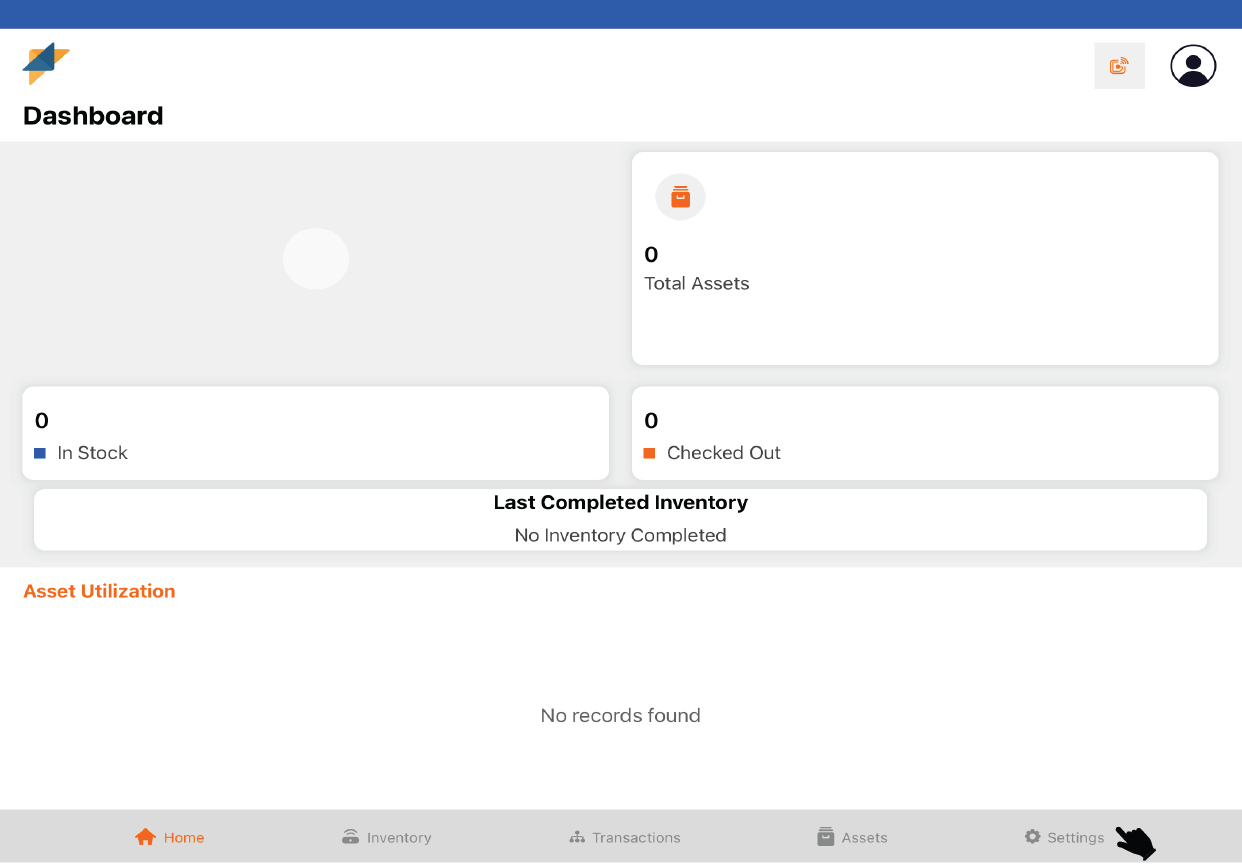Viewport: 1242px width, 866px height.
Task: Switch to the Assets tab label
Action: (x=865, y=838)
